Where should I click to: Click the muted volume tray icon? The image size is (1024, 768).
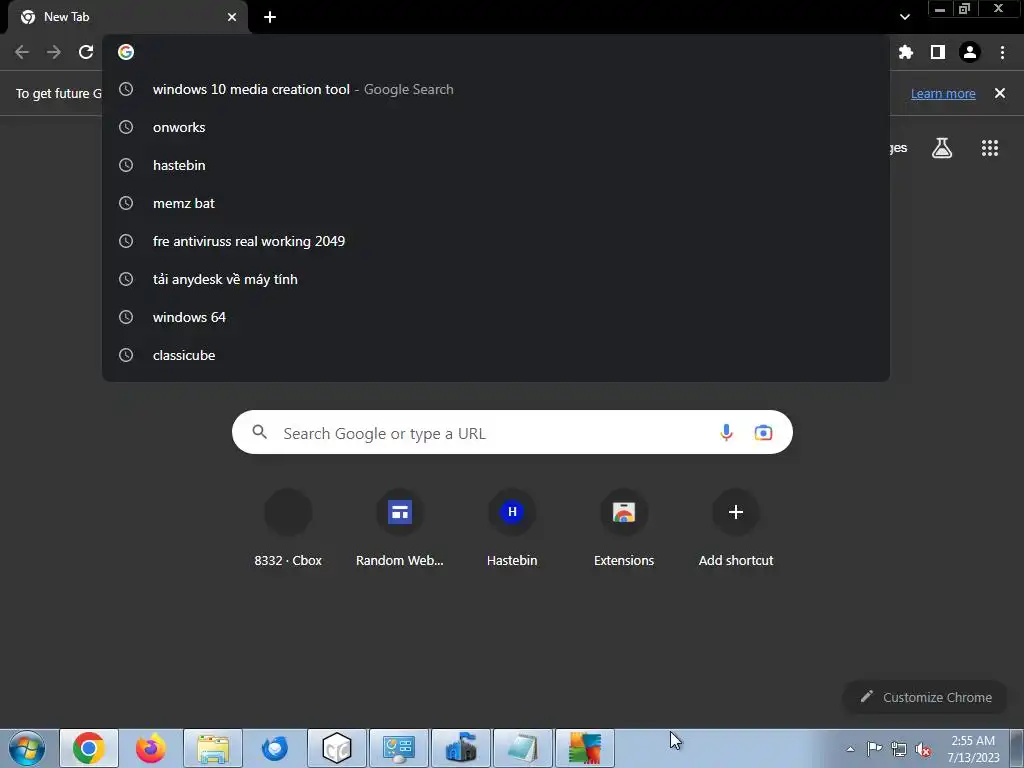click(x=923, y=749)
